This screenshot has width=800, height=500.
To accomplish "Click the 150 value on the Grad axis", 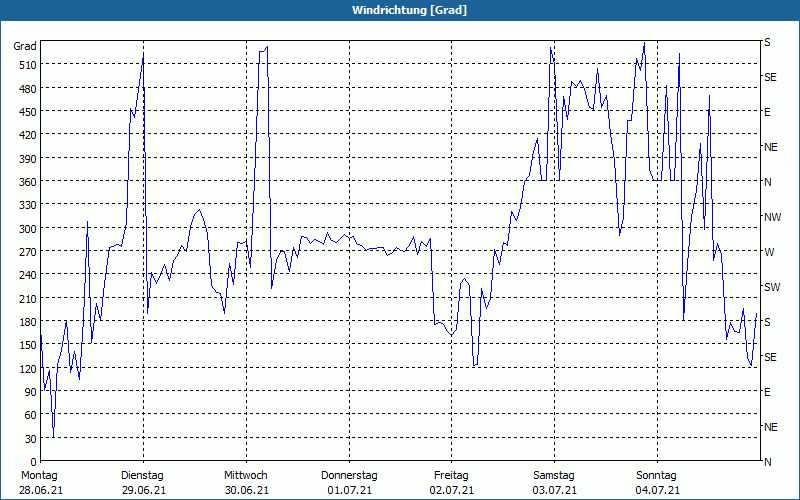I will (x=28, y=345).
